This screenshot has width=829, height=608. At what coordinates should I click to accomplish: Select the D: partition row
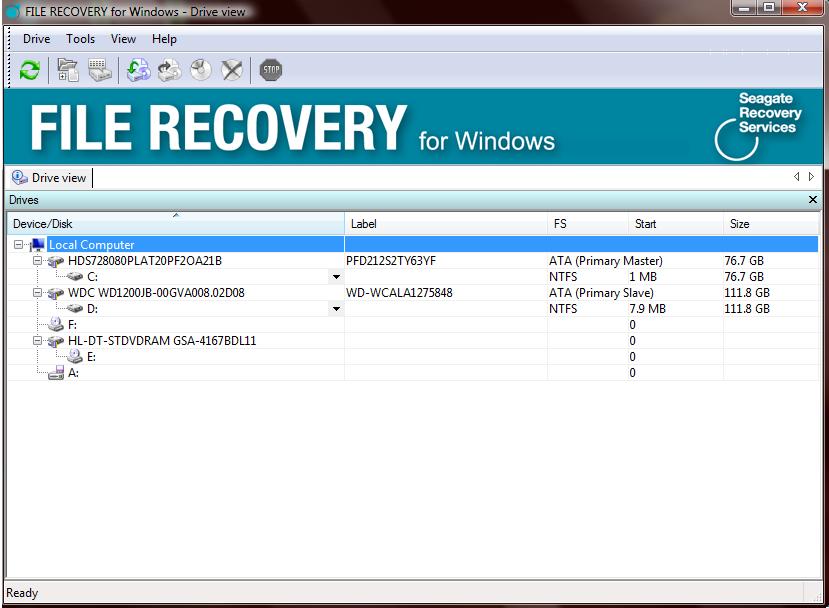413,309
